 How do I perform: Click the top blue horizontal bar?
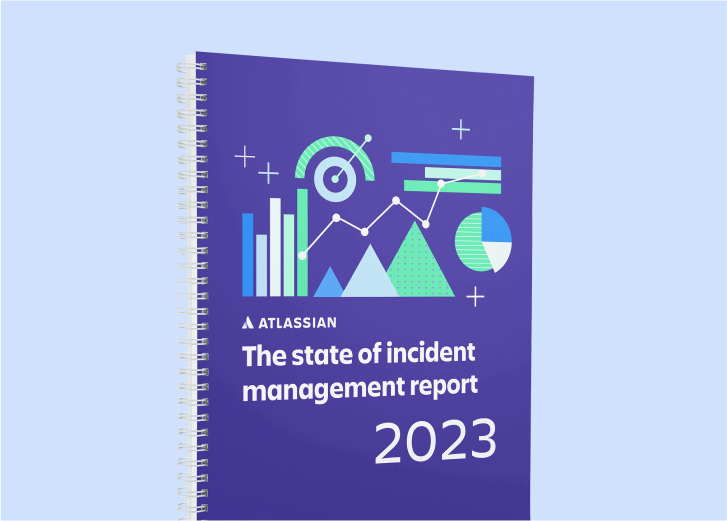coord(445,160)
